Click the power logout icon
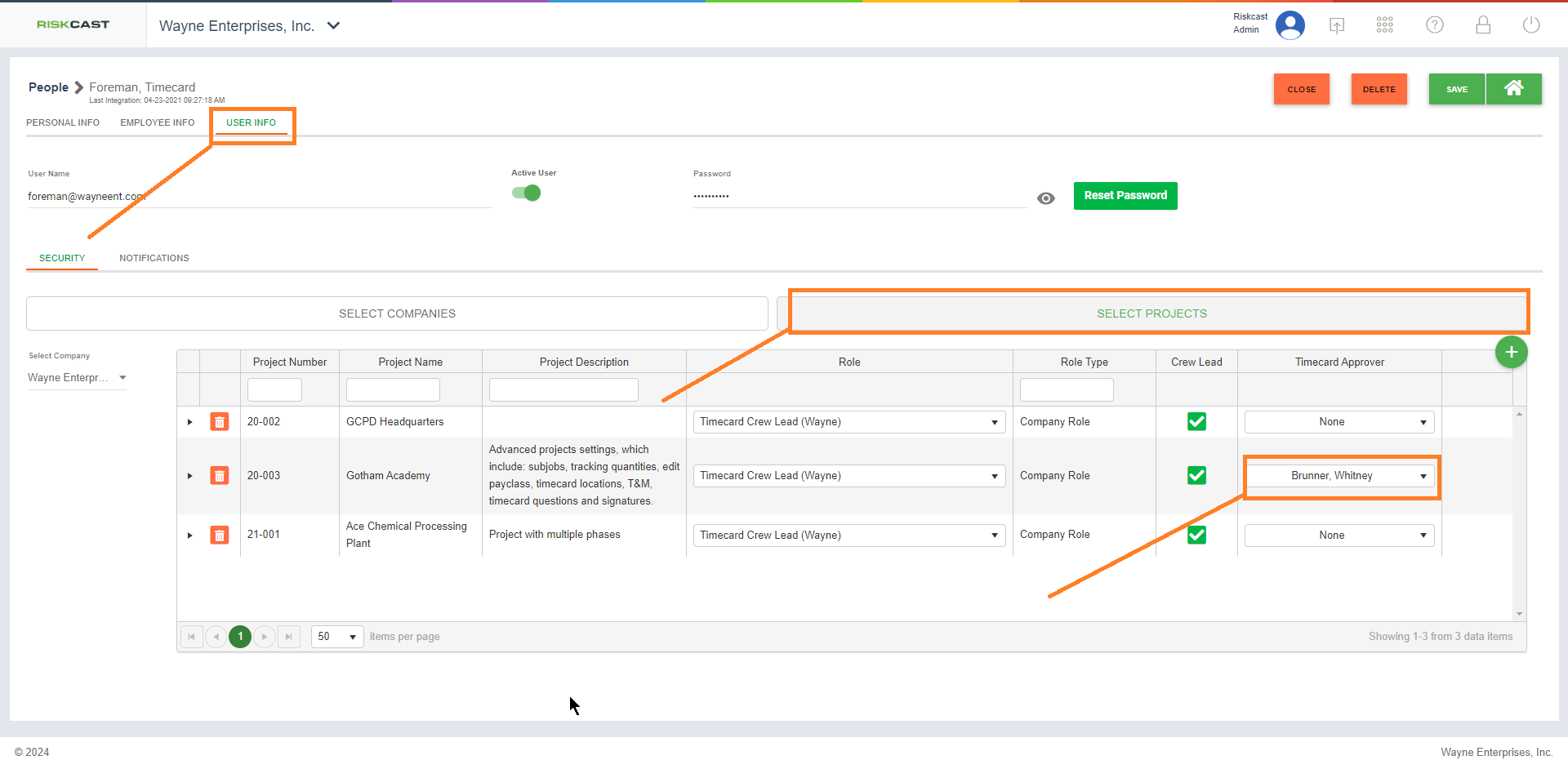Viewport: 1568px width, 769px height. tap(1531, 25)
